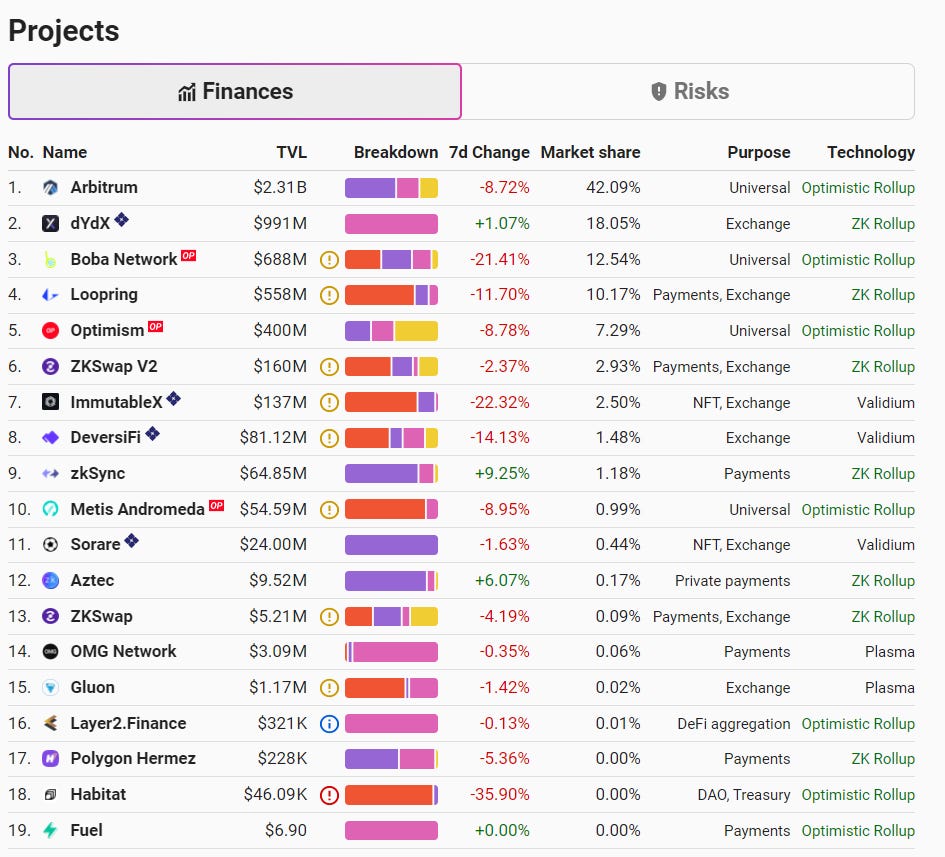Click the ZK Rollup link in dYdX row
945x857 pixels.
pos(883,224)
